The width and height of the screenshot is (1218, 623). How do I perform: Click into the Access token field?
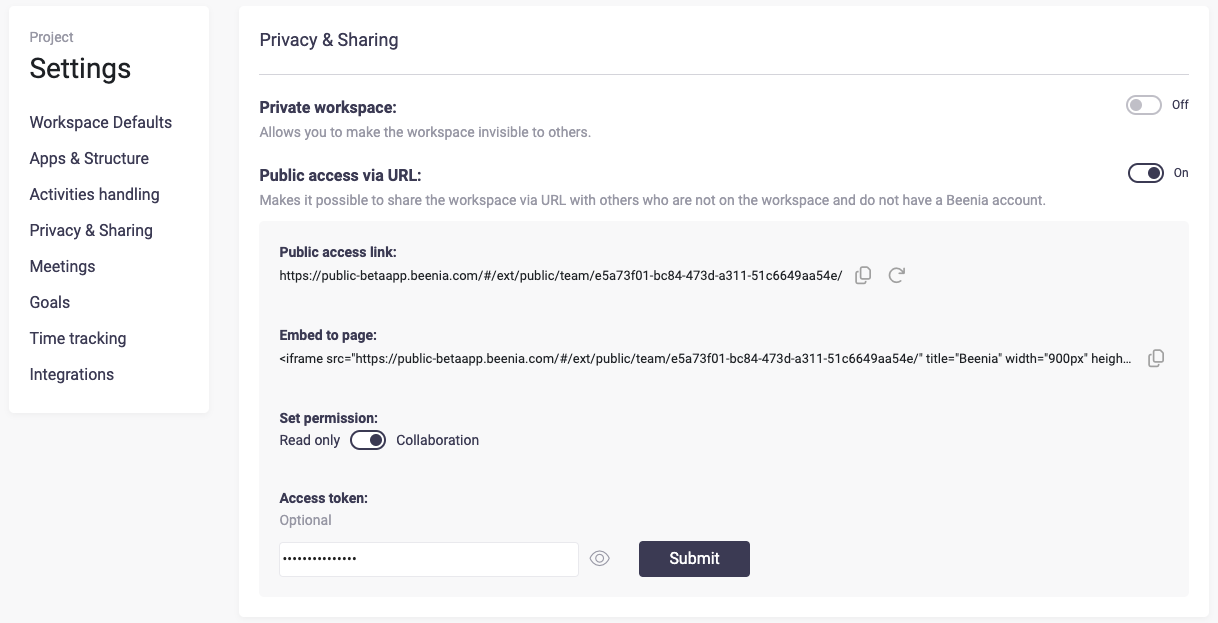click(428, 559)
